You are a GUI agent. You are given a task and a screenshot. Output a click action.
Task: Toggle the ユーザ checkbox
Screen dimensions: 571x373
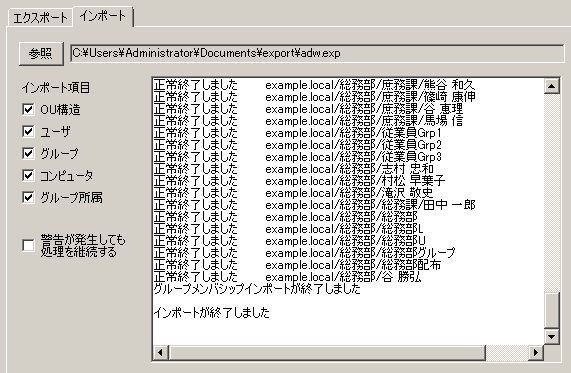click(28, 131)
